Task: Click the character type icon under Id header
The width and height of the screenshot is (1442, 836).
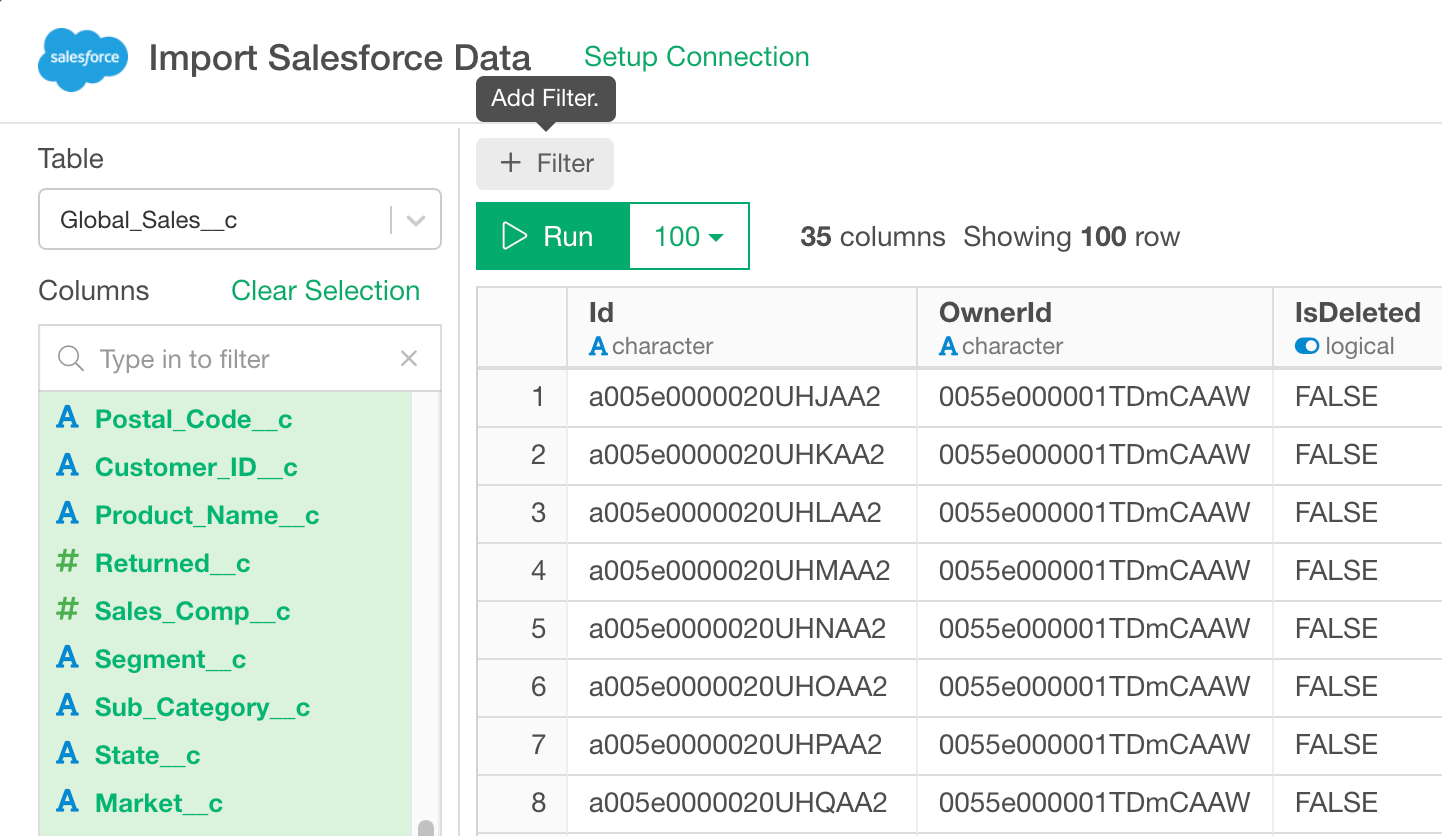Action: coord(598,347)
